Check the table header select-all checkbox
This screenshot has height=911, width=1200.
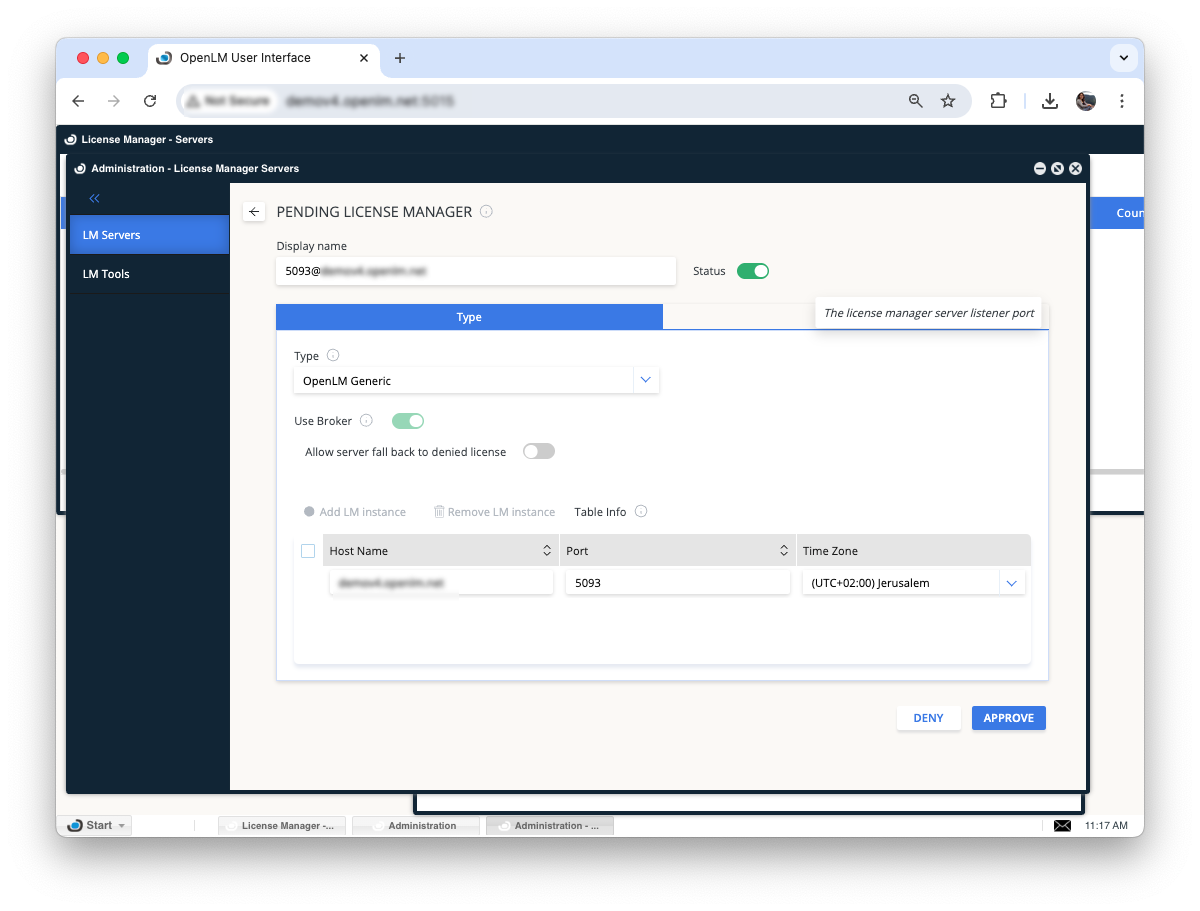click(x=308, y=551)
